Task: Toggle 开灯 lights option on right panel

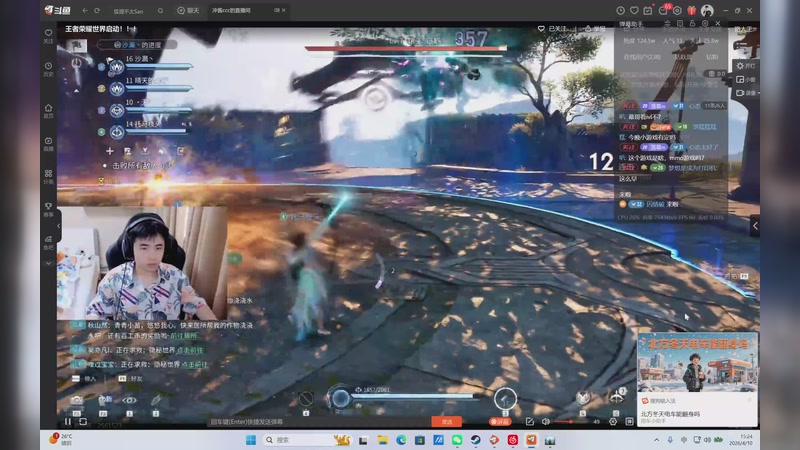Action: point(745,66)
